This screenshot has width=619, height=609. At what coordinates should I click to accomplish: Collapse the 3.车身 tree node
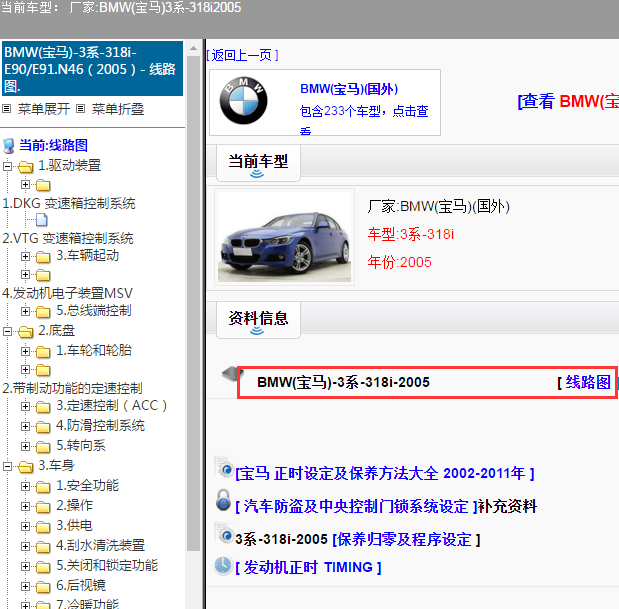pyautogui.click(x=7, y=467)
